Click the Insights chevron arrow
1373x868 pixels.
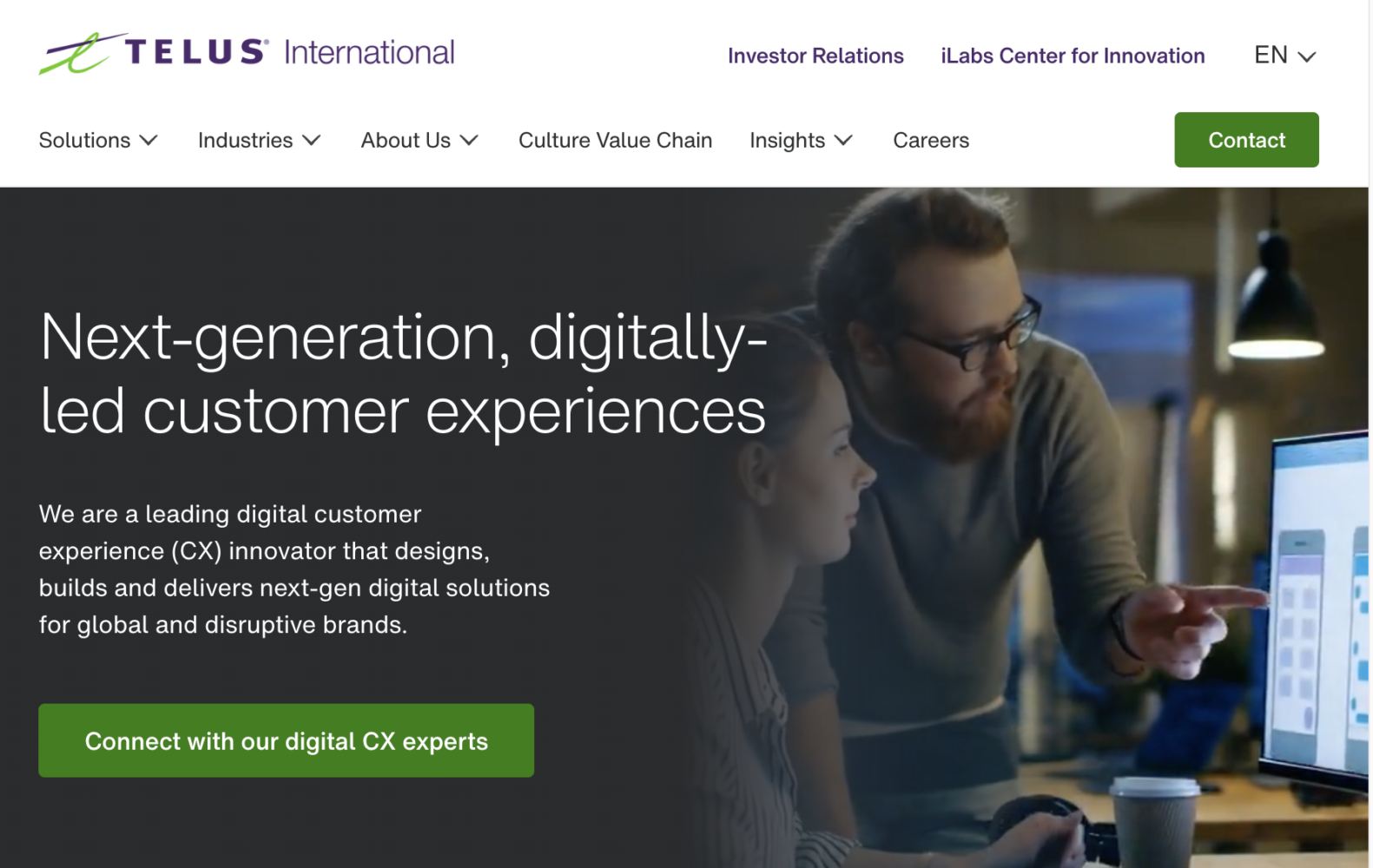click(843, 140)
